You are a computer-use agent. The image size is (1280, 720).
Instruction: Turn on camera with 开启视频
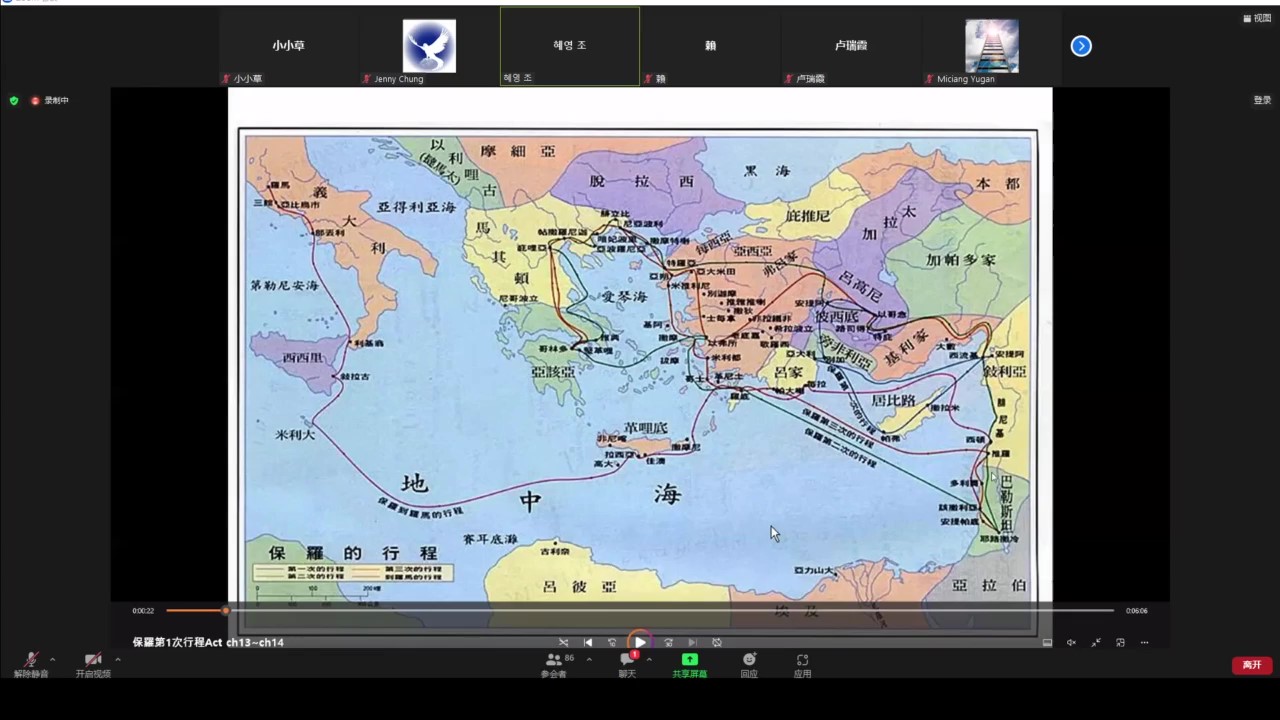(93, 663)
